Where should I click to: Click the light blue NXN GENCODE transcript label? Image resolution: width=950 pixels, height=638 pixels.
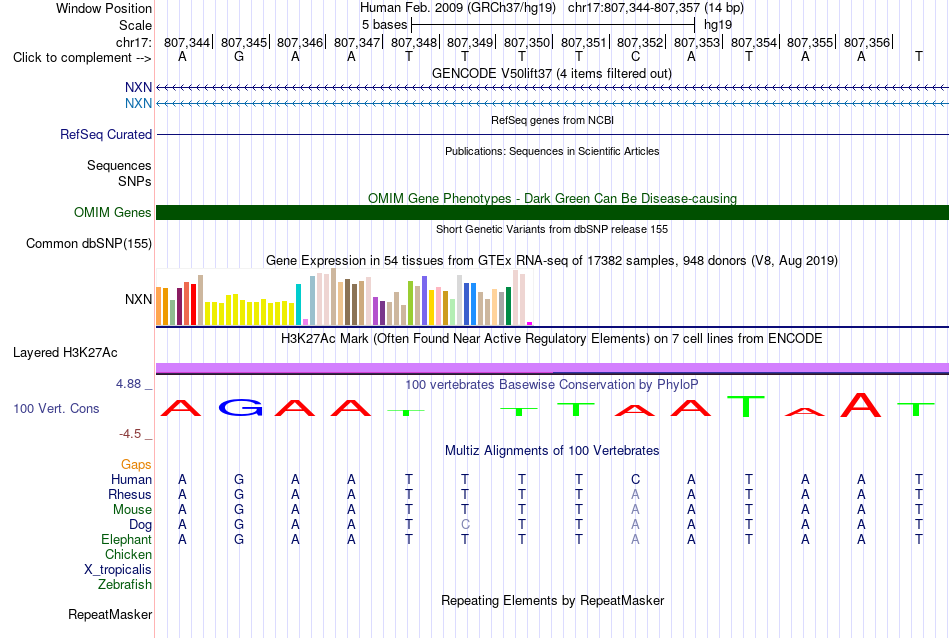(x=138, y=104)
